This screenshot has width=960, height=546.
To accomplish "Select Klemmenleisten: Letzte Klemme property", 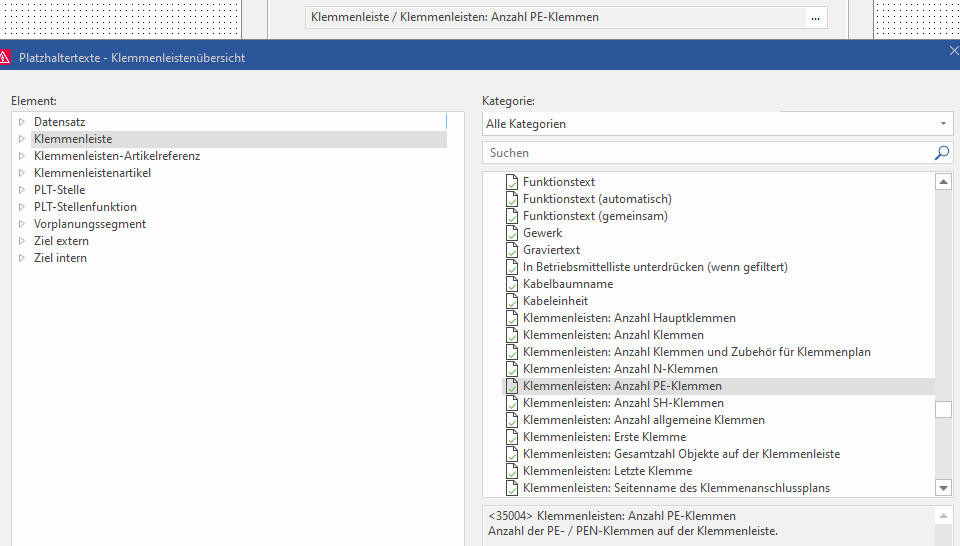I will point(607,471).
